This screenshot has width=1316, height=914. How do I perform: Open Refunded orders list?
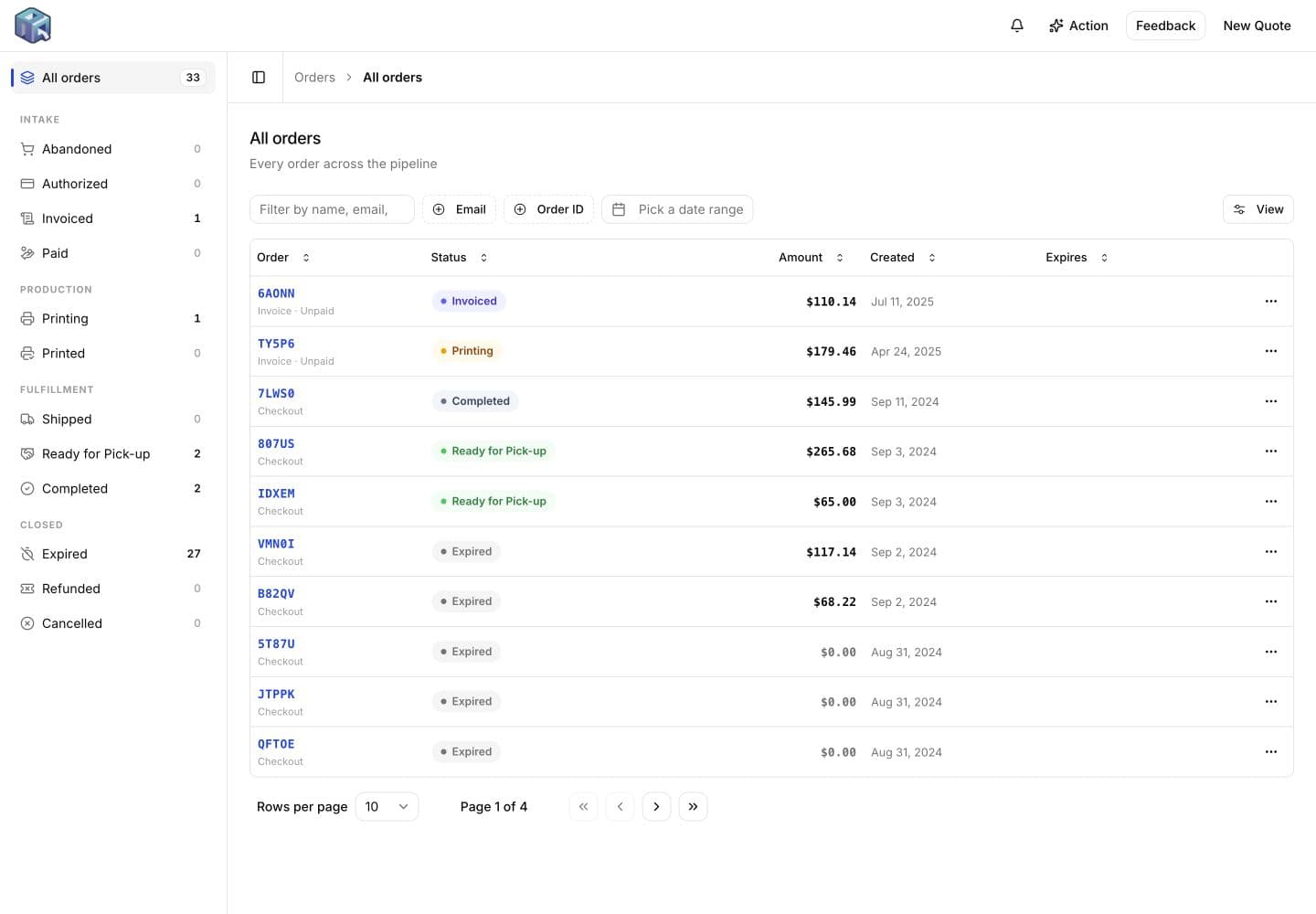click(x=113, y=589)
